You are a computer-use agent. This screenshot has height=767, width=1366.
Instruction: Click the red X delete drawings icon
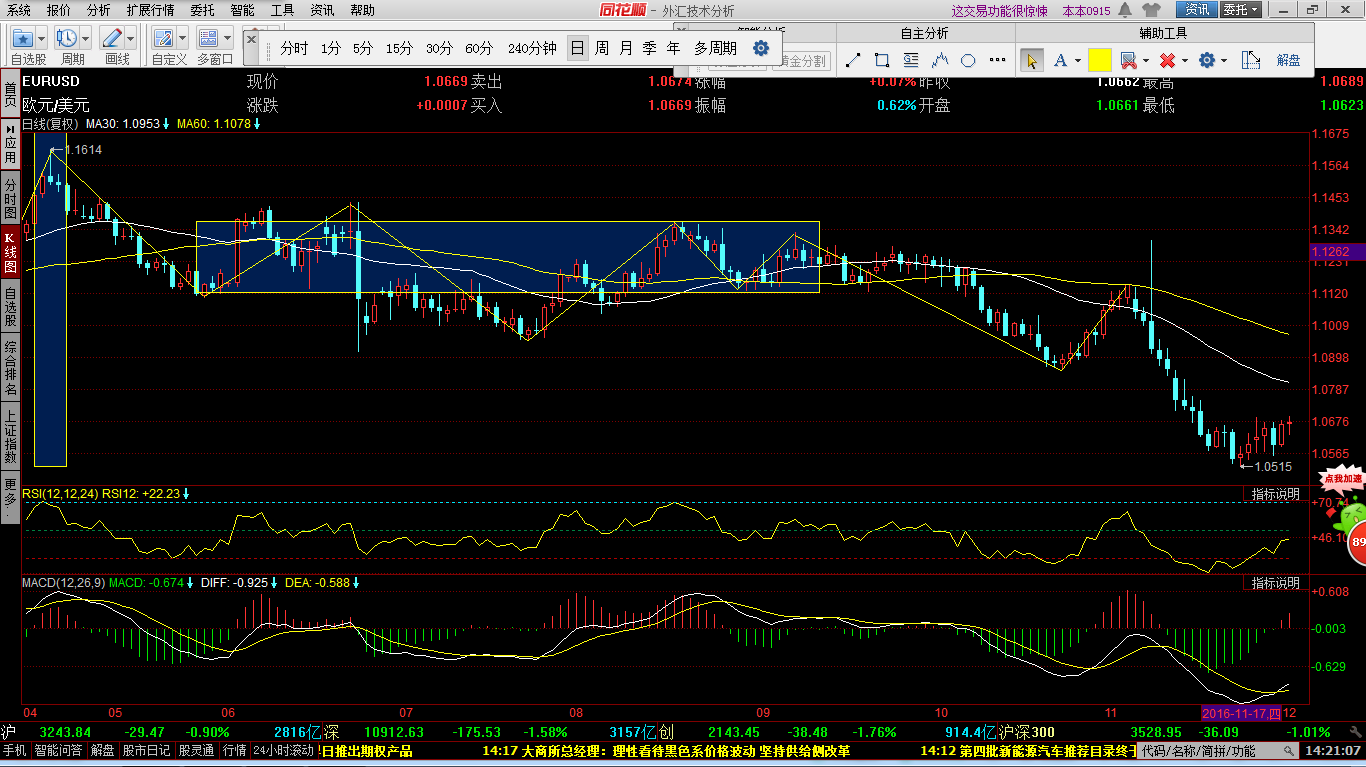coord(1167,61)
